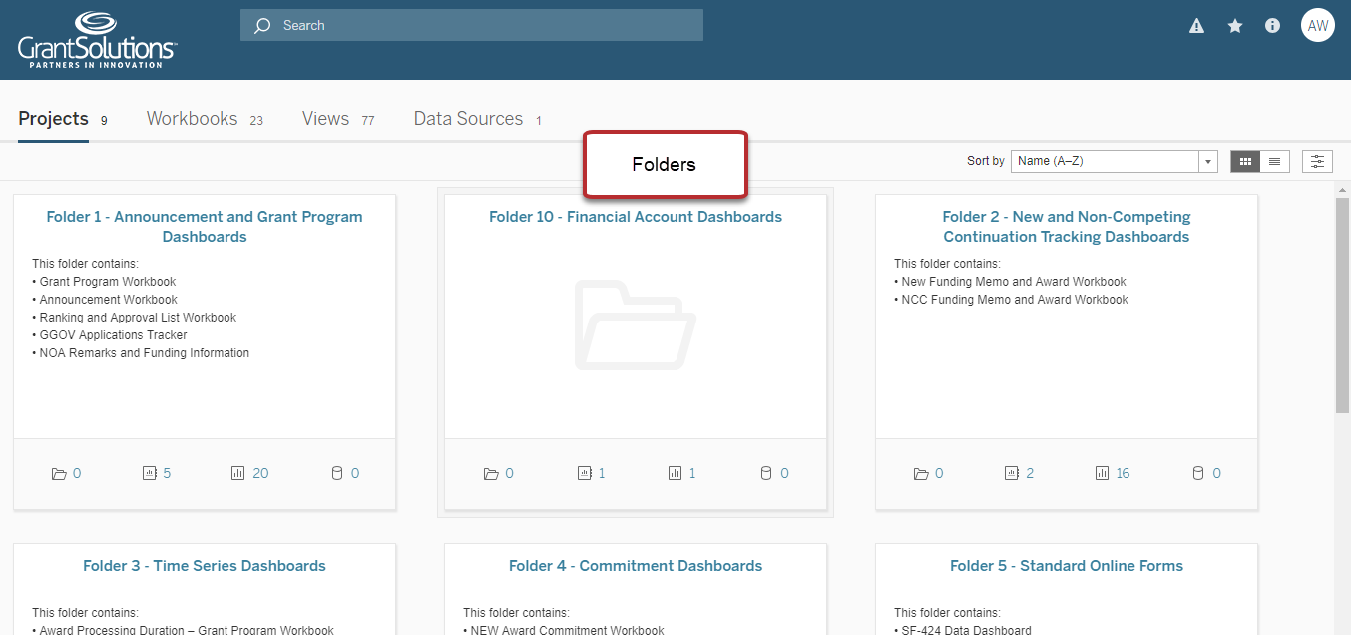
Task: Switch to the Views tab
Action: [326, 119]
